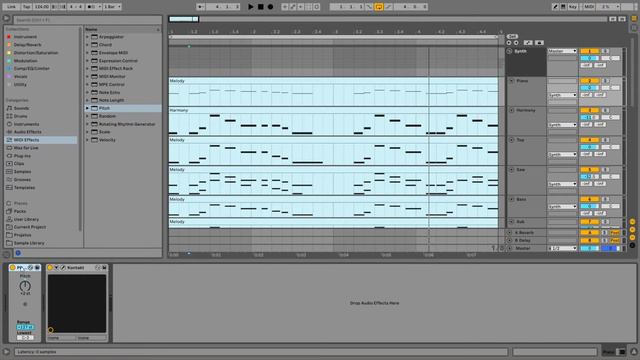640x360 pixels.
Task: Toggle the Top track activator
Action: coord(589,140)
